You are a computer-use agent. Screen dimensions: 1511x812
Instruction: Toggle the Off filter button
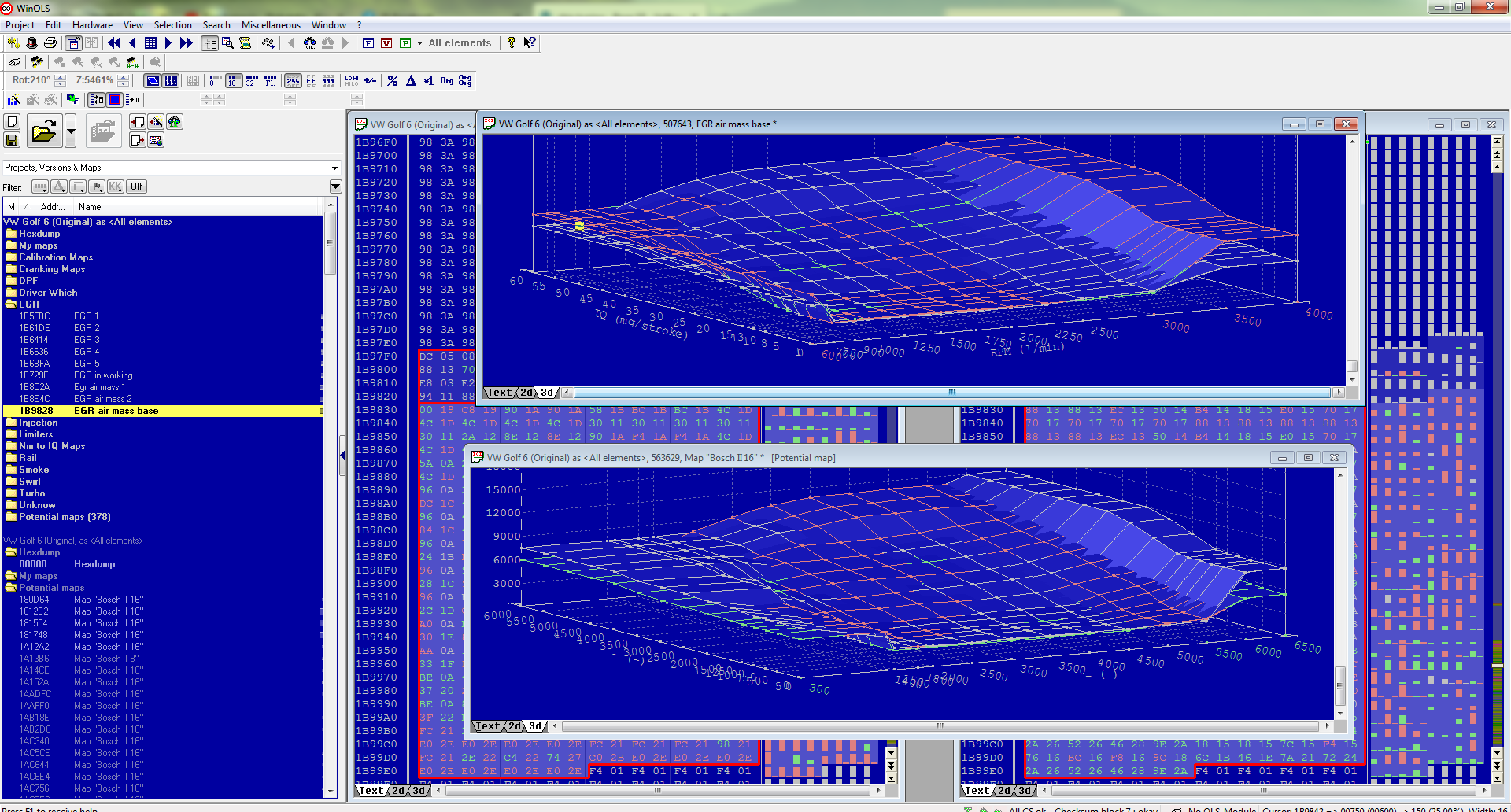(136, 186)
